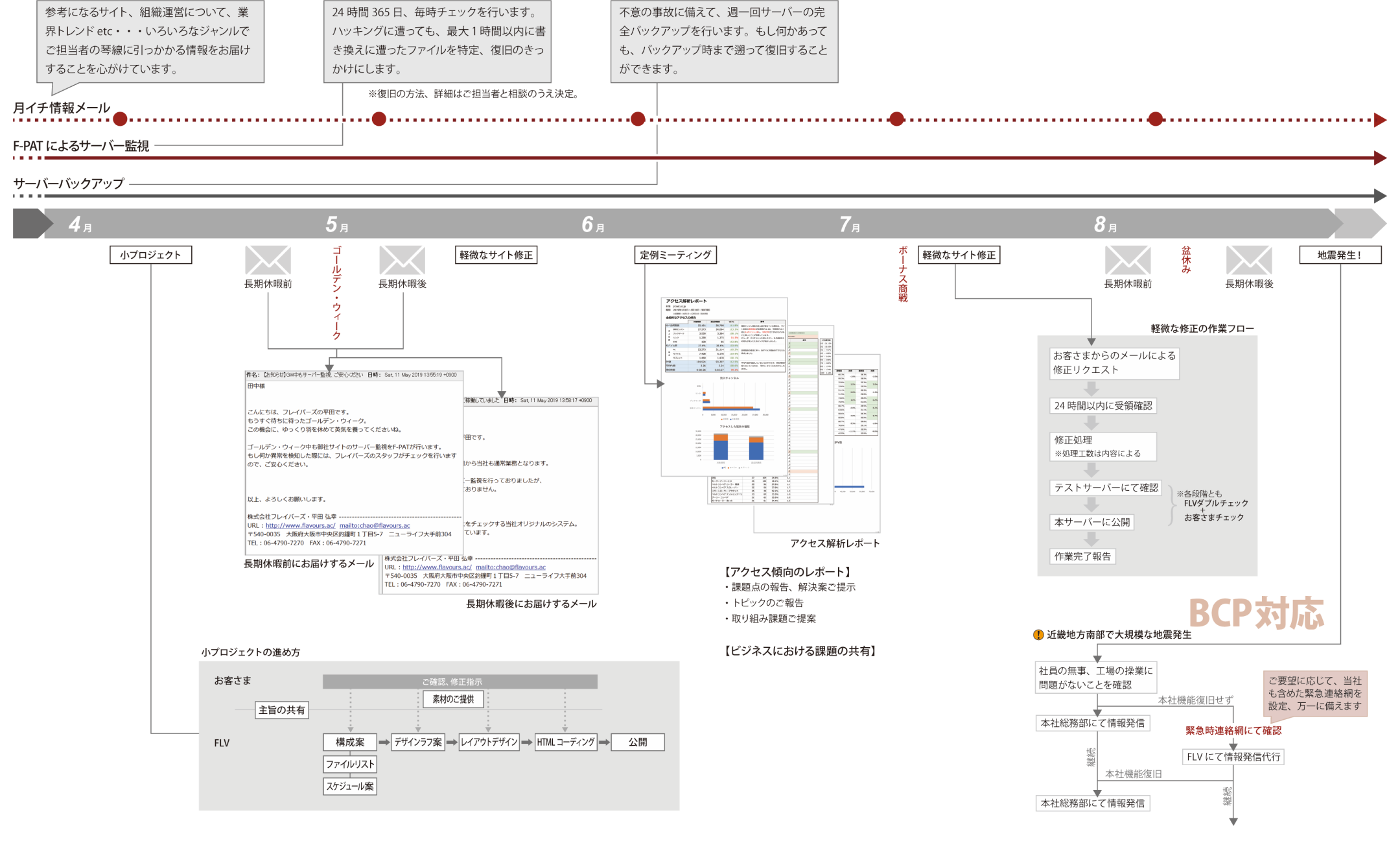Click the 社員の無事、工場の操業に問題がないことを確認 box
Image resolution: width=1400 pixels, height=843 pixels.
[x=1096, y=678]
